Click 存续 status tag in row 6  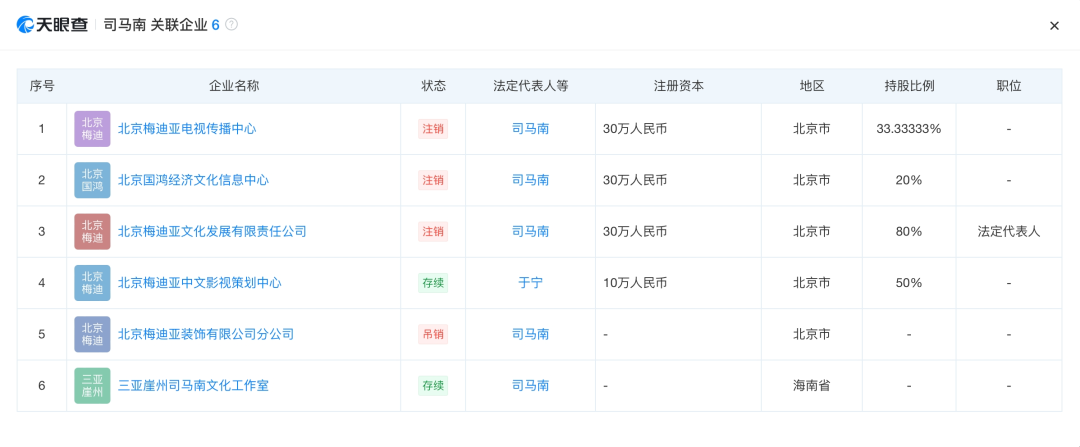[x=433, y=386]
